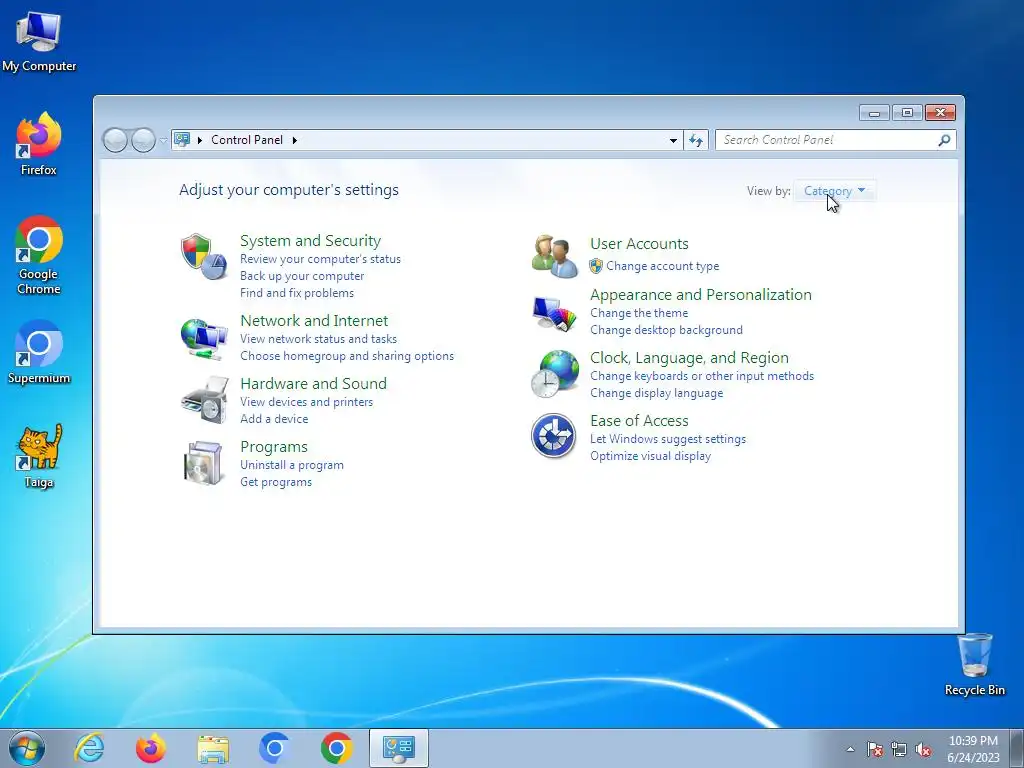This screenshot has width=1024, height=768.
Task: Select the Firefox desktop shortcut
Action: [39, 144]
